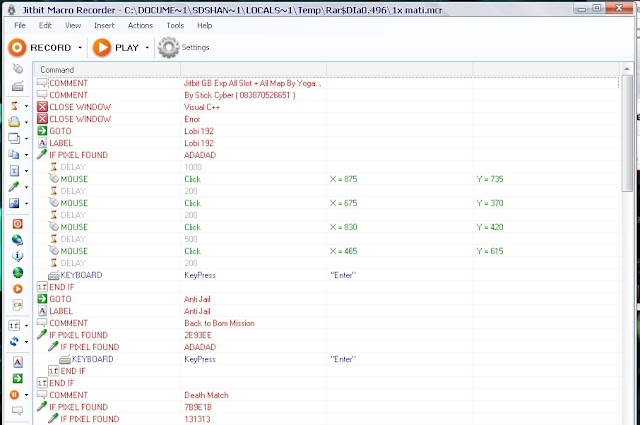The width and height of the screenshot is (640, 425).
Task: Click the Command column header
Action: coord(107,70)
